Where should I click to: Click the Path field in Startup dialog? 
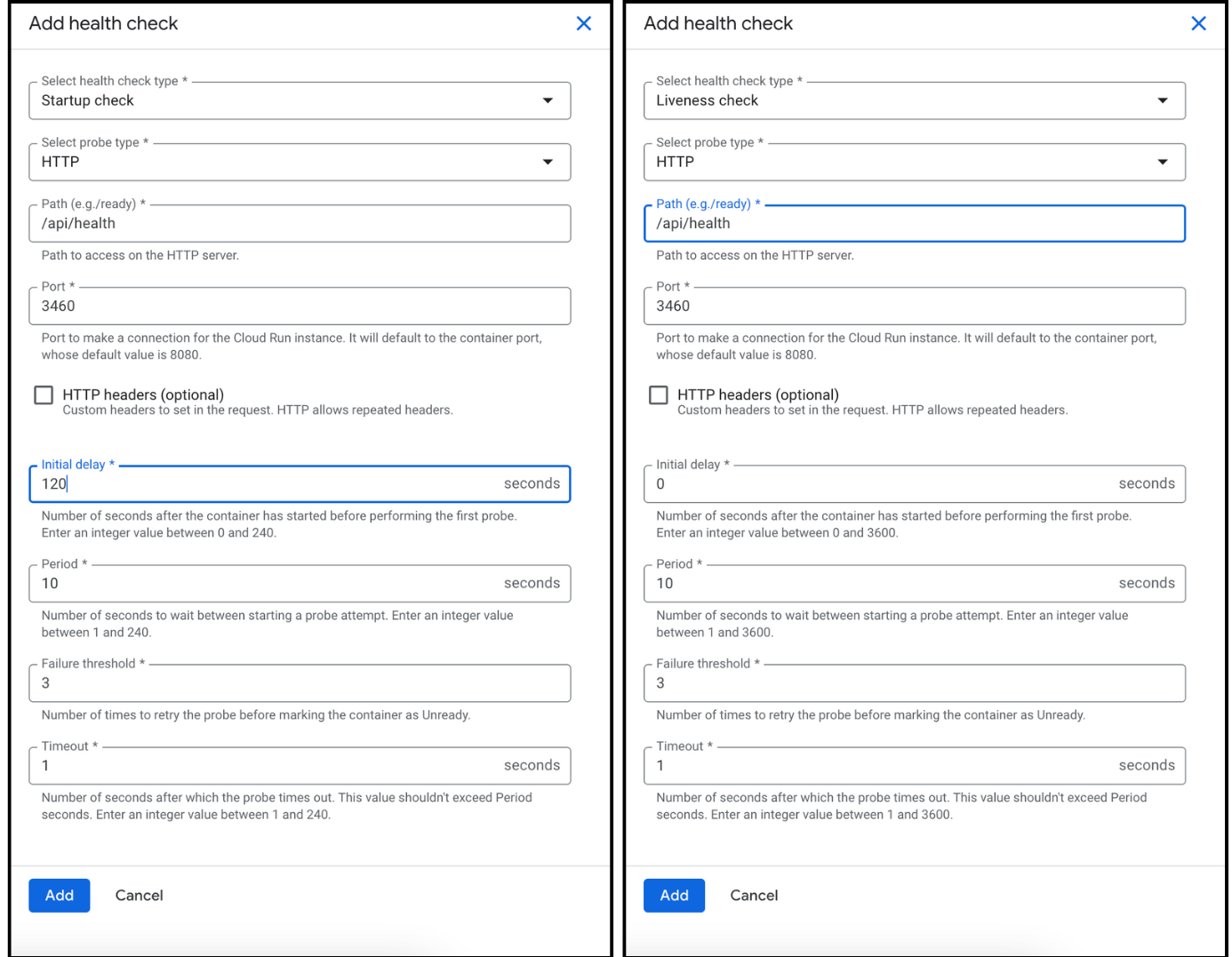tap(300, 224)
